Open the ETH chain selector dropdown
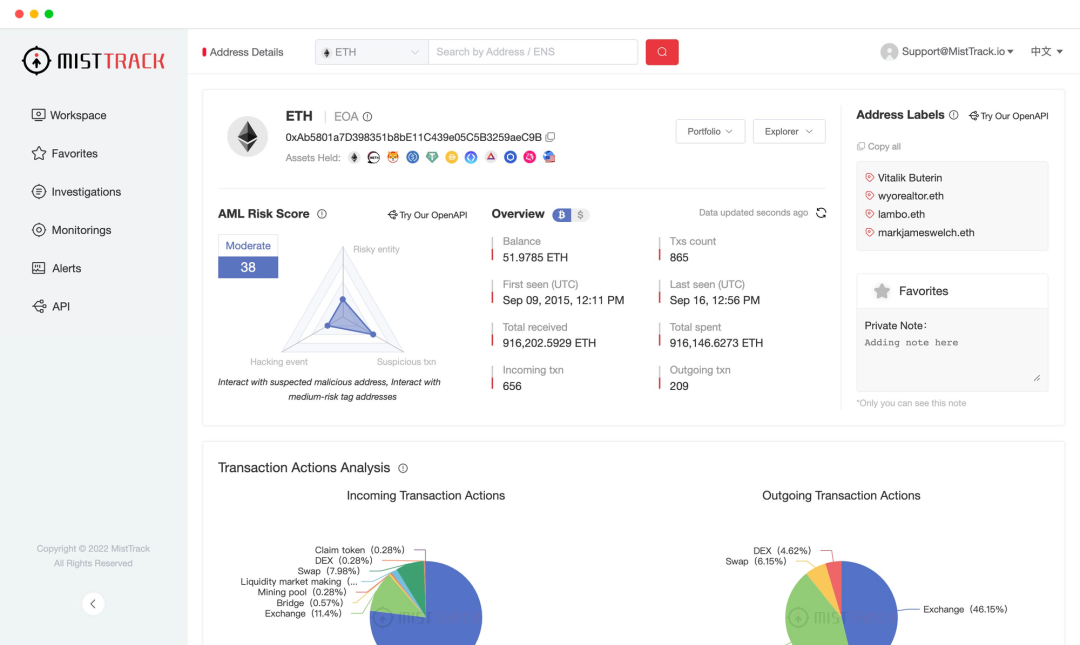The height and width of the screenshot is (645, 1080). coord(372,52)
